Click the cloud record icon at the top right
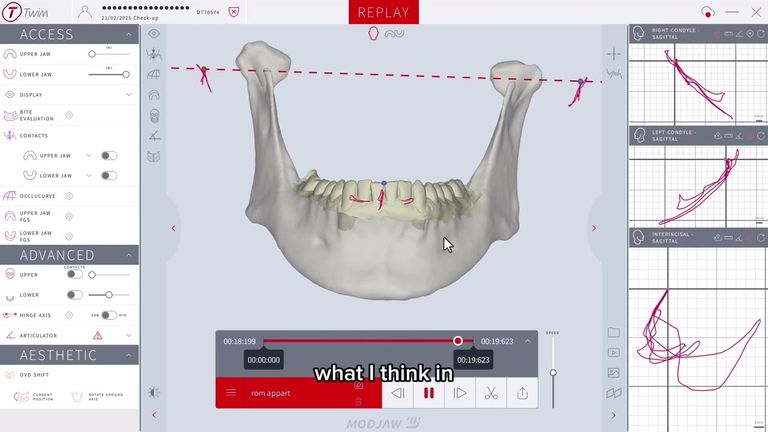Image resolution: width=768 pixels, height=432 pixels. (x=707, y=12)
